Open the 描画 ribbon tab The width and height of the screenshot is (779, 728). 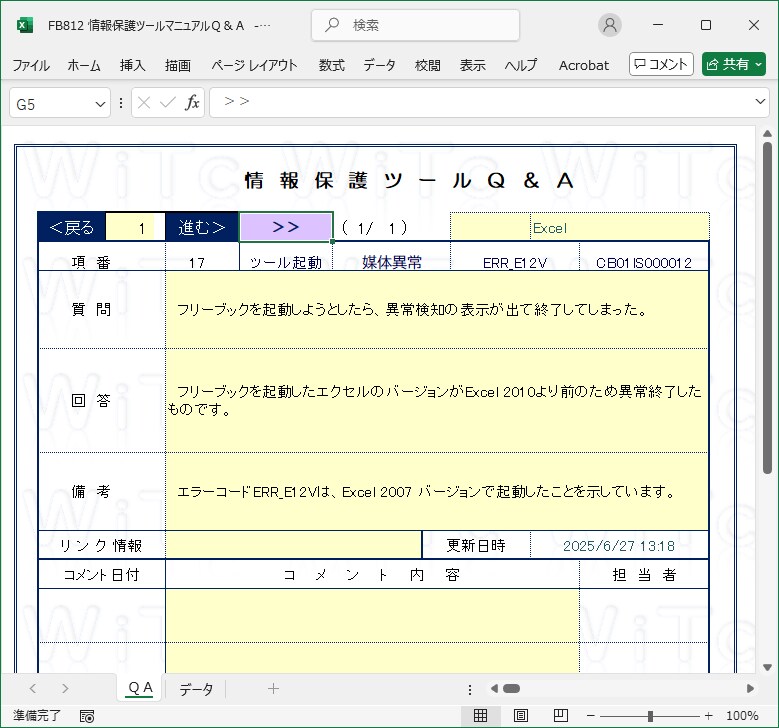pyautogui.click(x=177, y=65)
